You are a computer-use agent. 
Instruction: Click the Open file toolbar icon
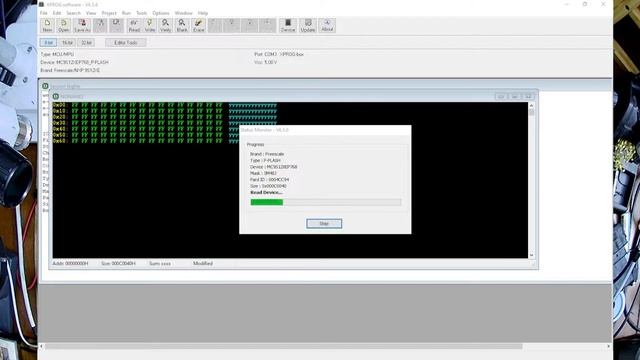(x=64, y=25)
